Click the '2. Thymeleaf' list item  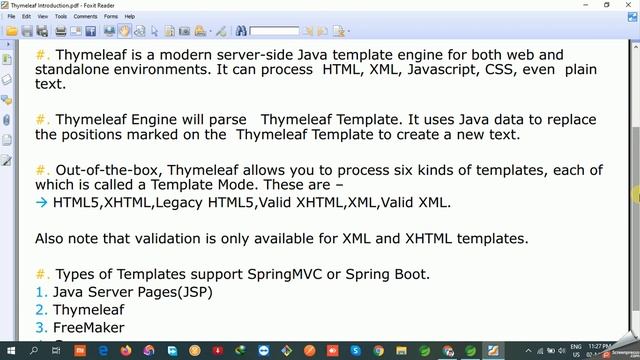pos(80,310)
